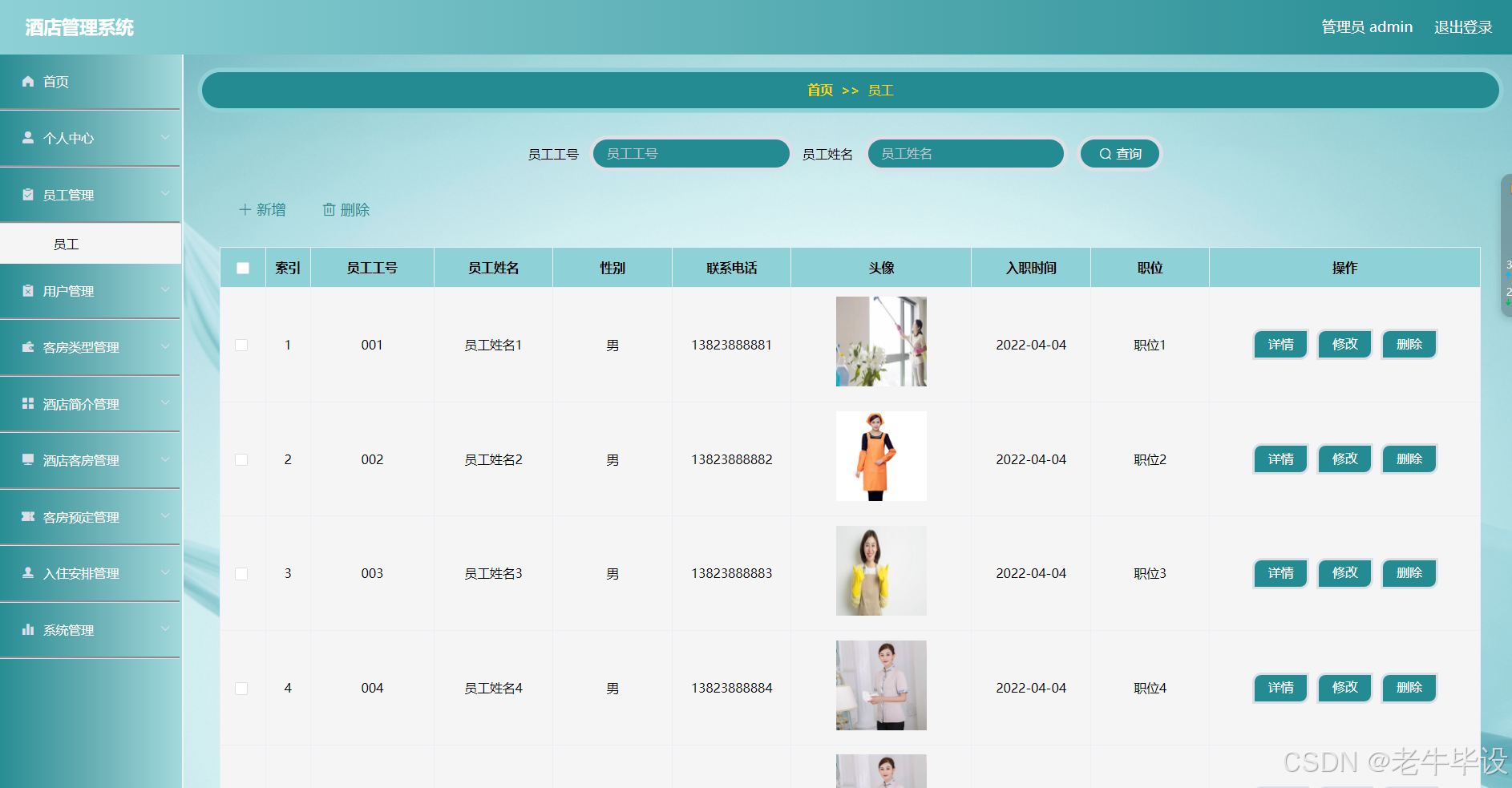Click the monitor icon beside 酒店客房管理

coord(28,459)
